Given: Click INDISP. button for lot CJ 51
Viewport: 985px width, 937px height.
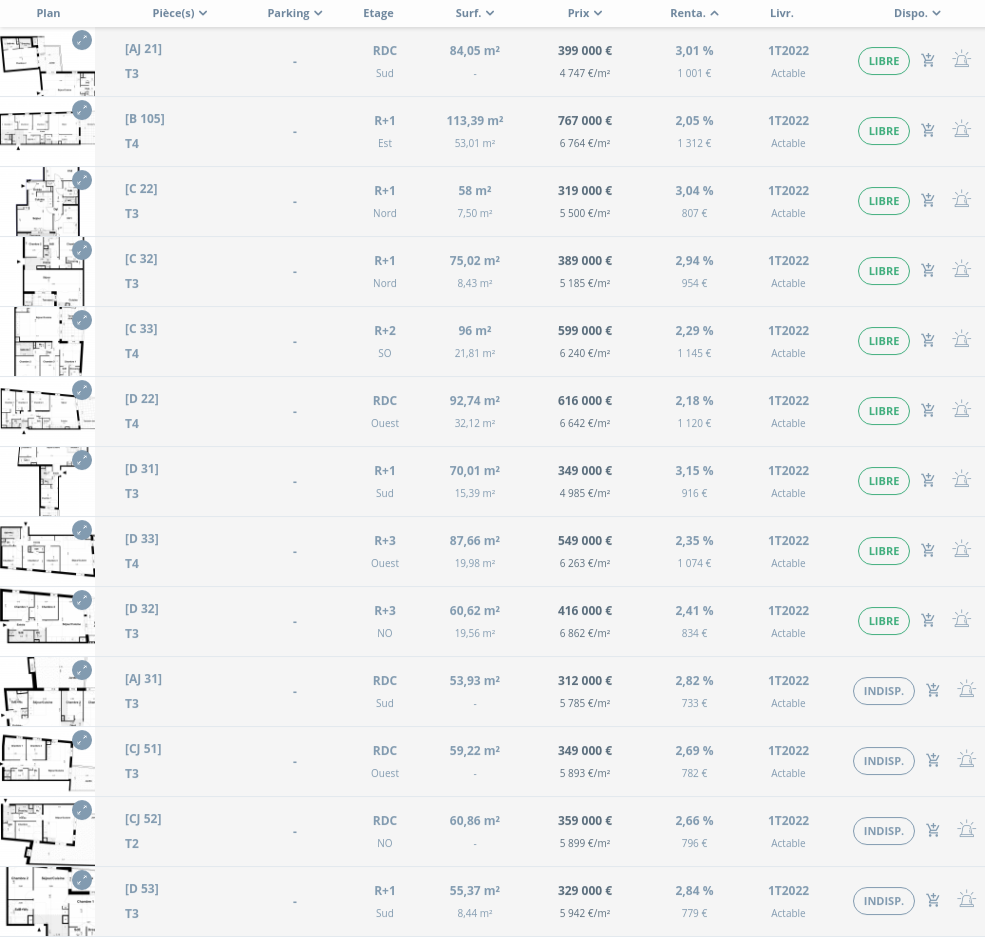Looking at the screenshot, I should pyautogui.click(x=884, y=761).
